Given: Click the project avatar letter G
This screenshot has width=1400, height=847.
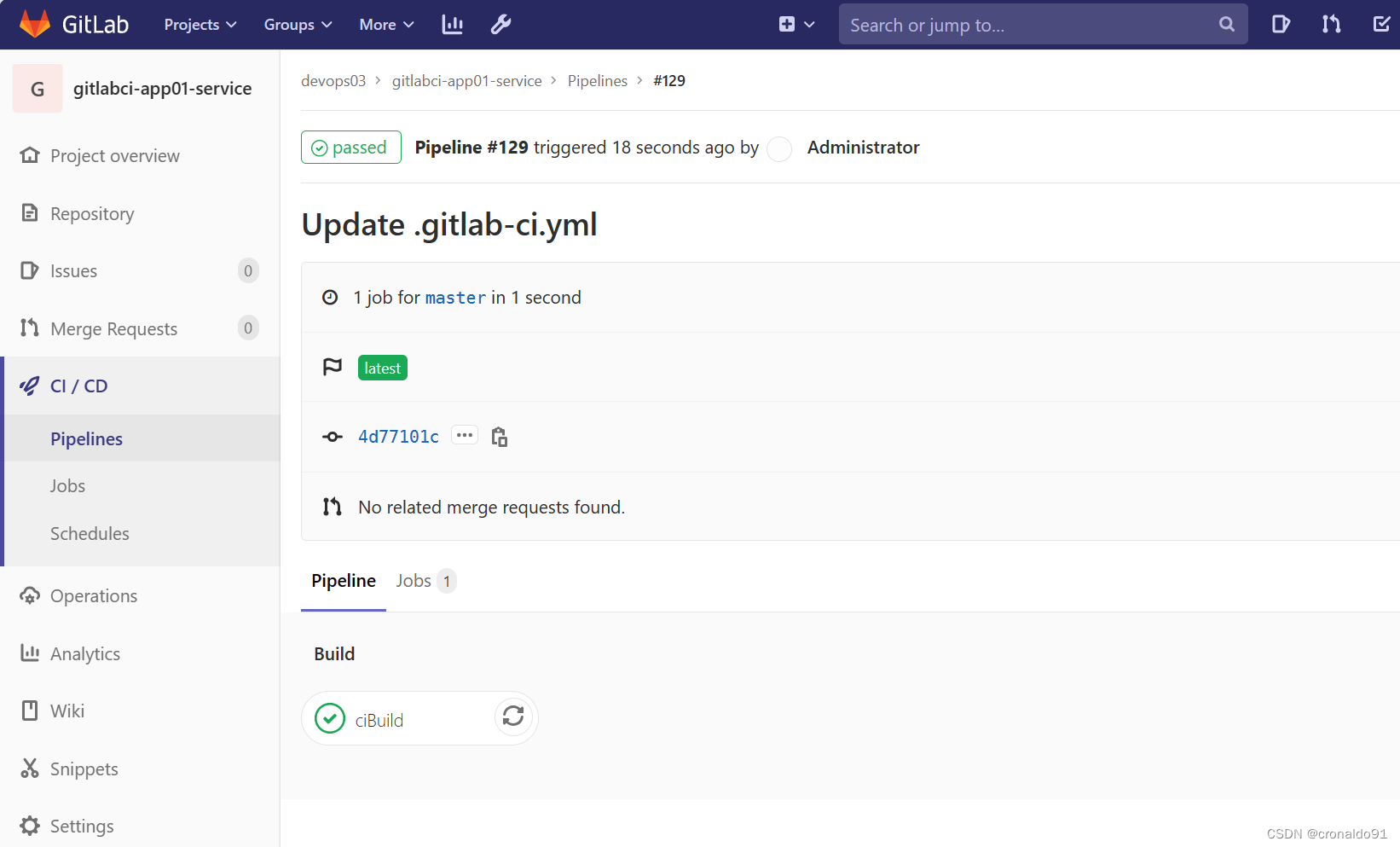Looking at the screenshot, I should (38, 89).
